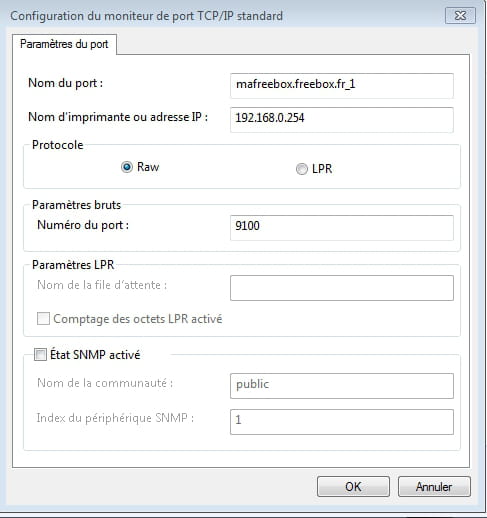
Task: Click the 'Nom du port :' label text
Action: (x=66, y=83)
